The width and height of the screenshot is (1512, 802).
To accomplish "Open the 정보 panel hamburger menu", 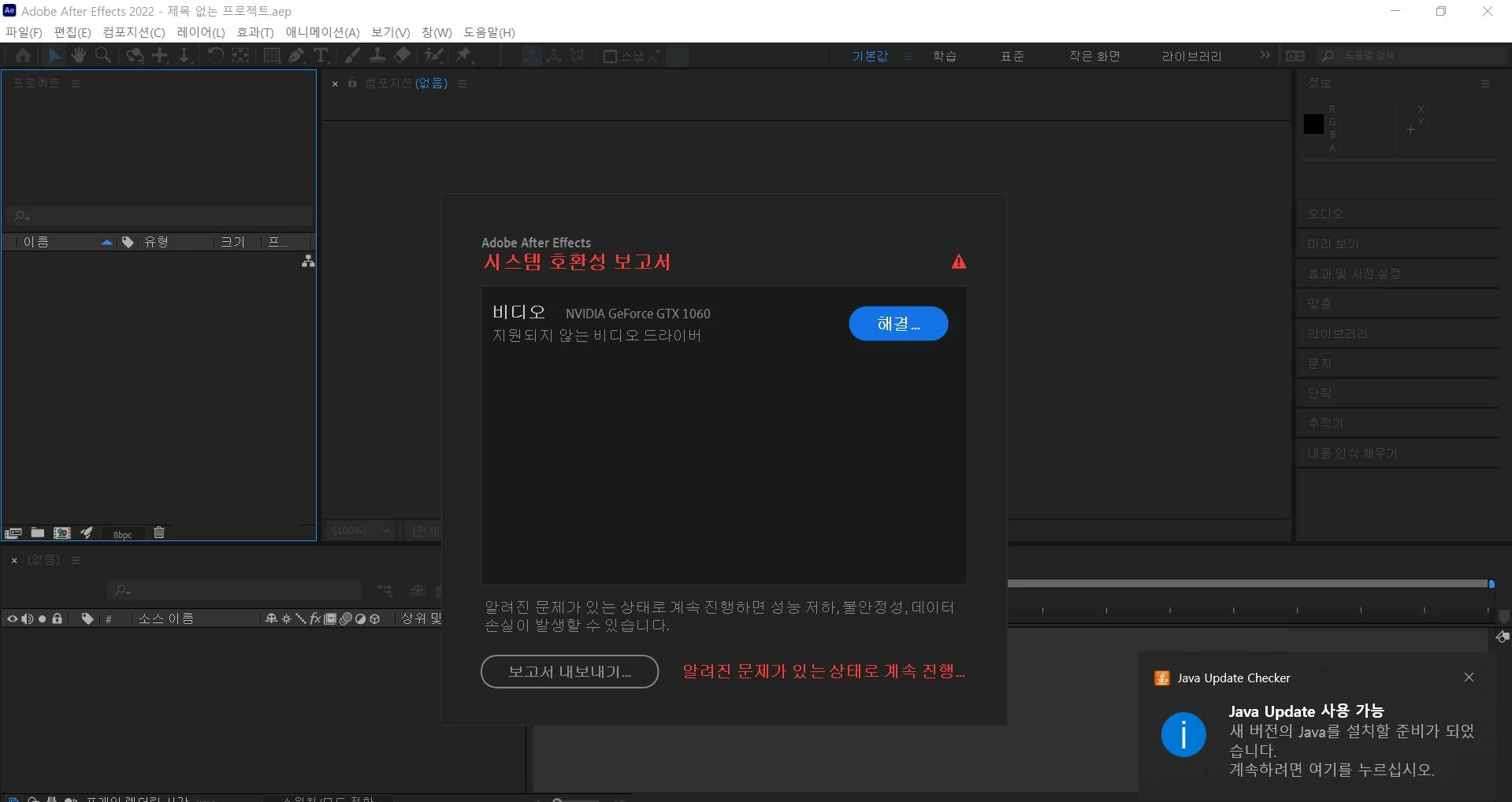I will point(1485,84).
